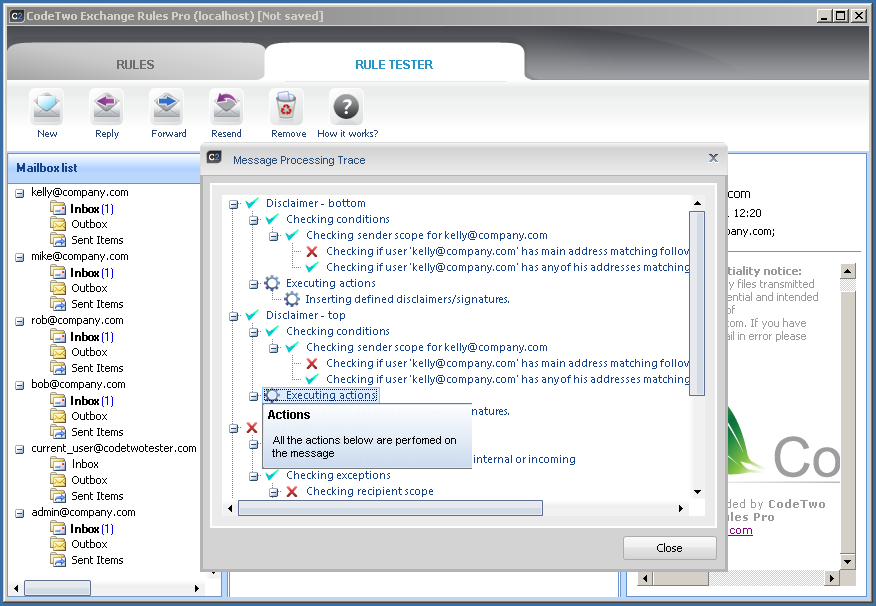Collapse the mike@company.com mailbox node

pos(20,257)
